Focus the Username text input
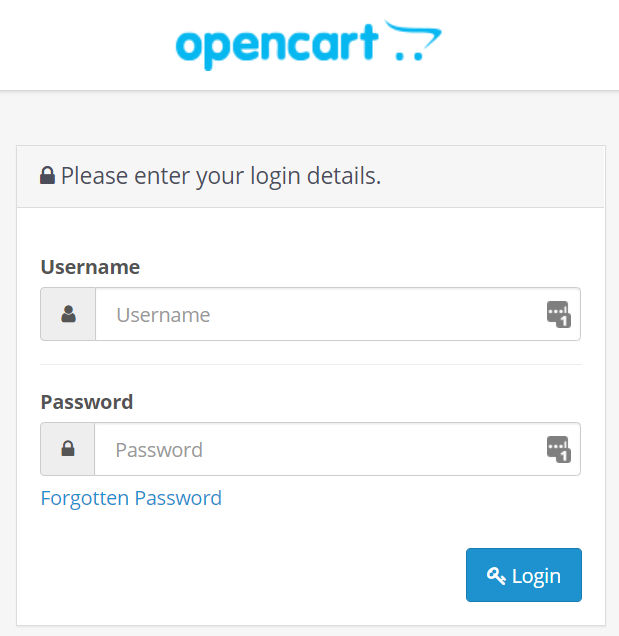Viewport: 619px width, 636px height. click(320, 315)
